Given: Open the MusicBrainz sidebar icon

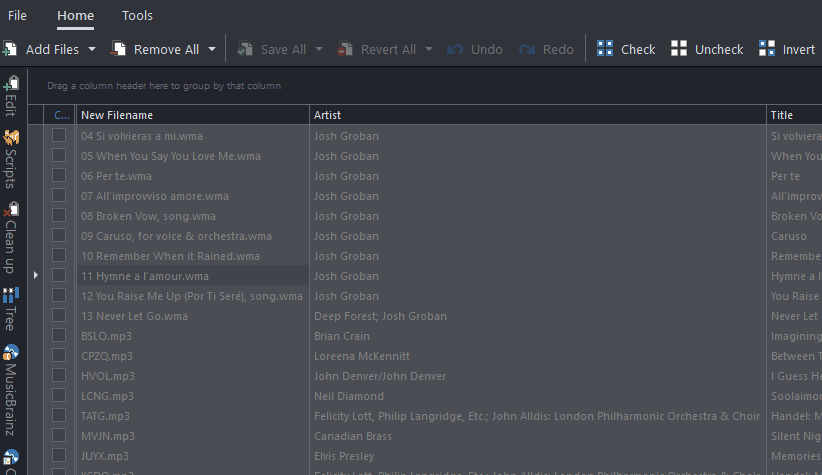Looking at the screenshot, I should (x=11, y=352).
